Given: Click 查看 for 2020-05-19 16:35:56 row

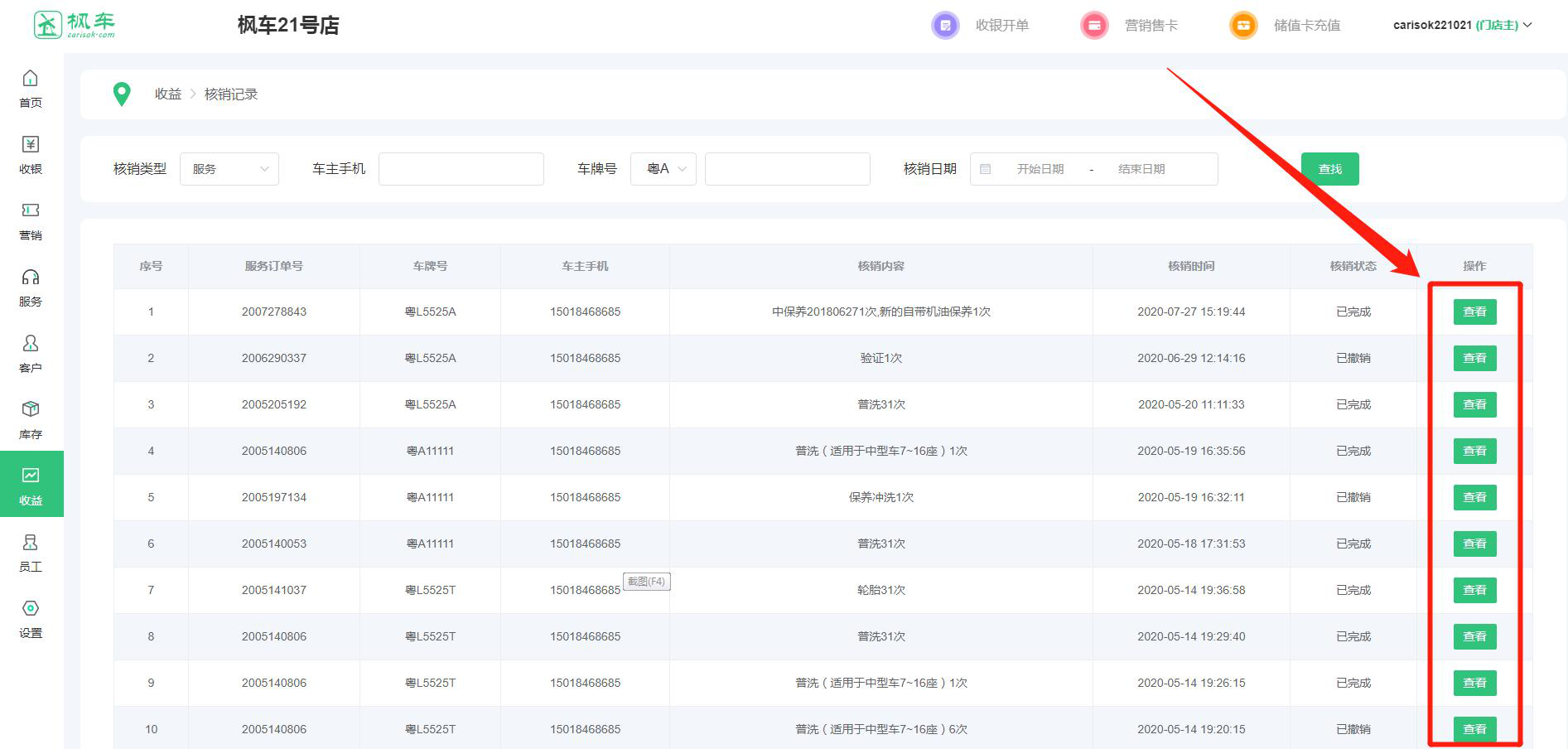Looking at the screenshot, I should pos(1475,451).
